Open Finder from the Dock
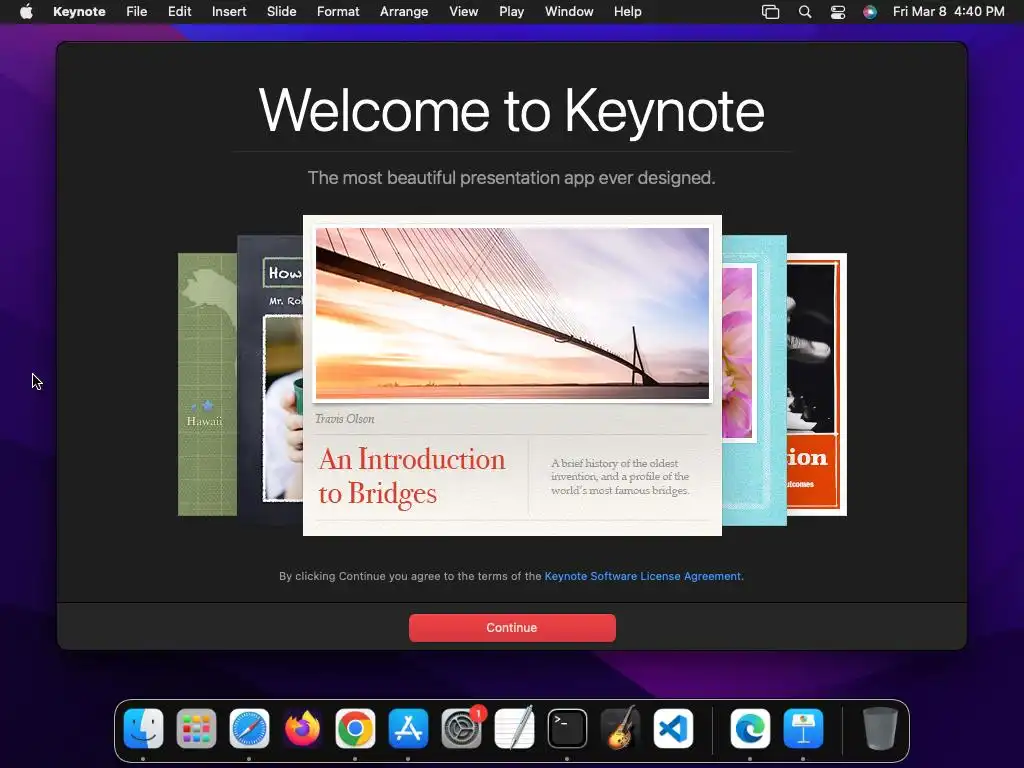Image resolution: width=1024 pixels, height=768 pixels. pyautogui.click(x=143, y=728)
